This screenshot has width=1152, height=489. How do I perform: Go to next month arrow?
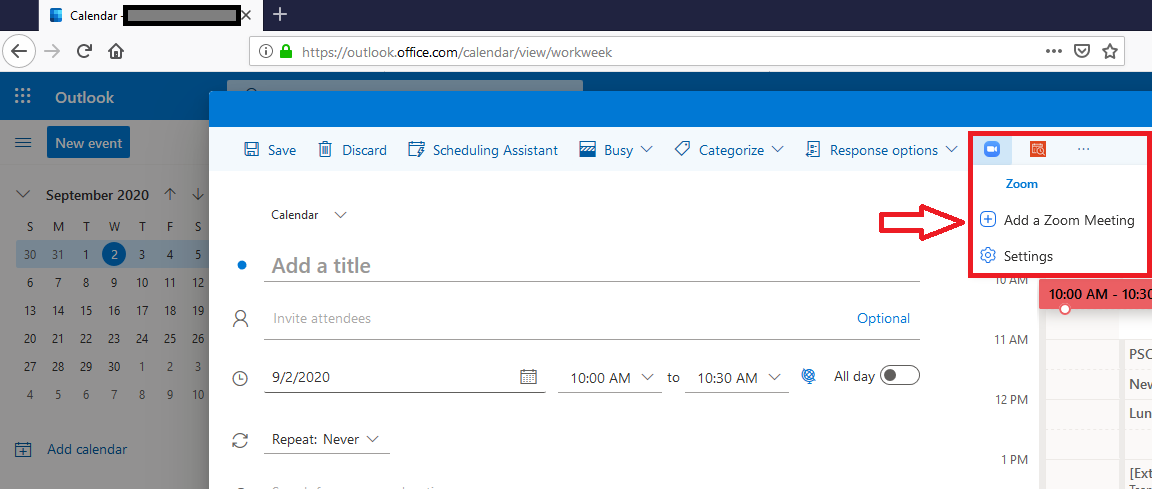click(x=198, y=195)
